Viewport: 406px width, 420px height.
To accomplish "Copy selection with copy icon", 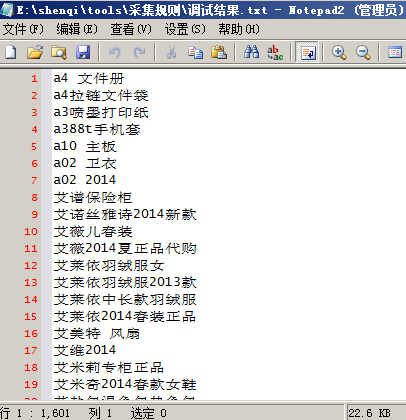I will 195,52.
